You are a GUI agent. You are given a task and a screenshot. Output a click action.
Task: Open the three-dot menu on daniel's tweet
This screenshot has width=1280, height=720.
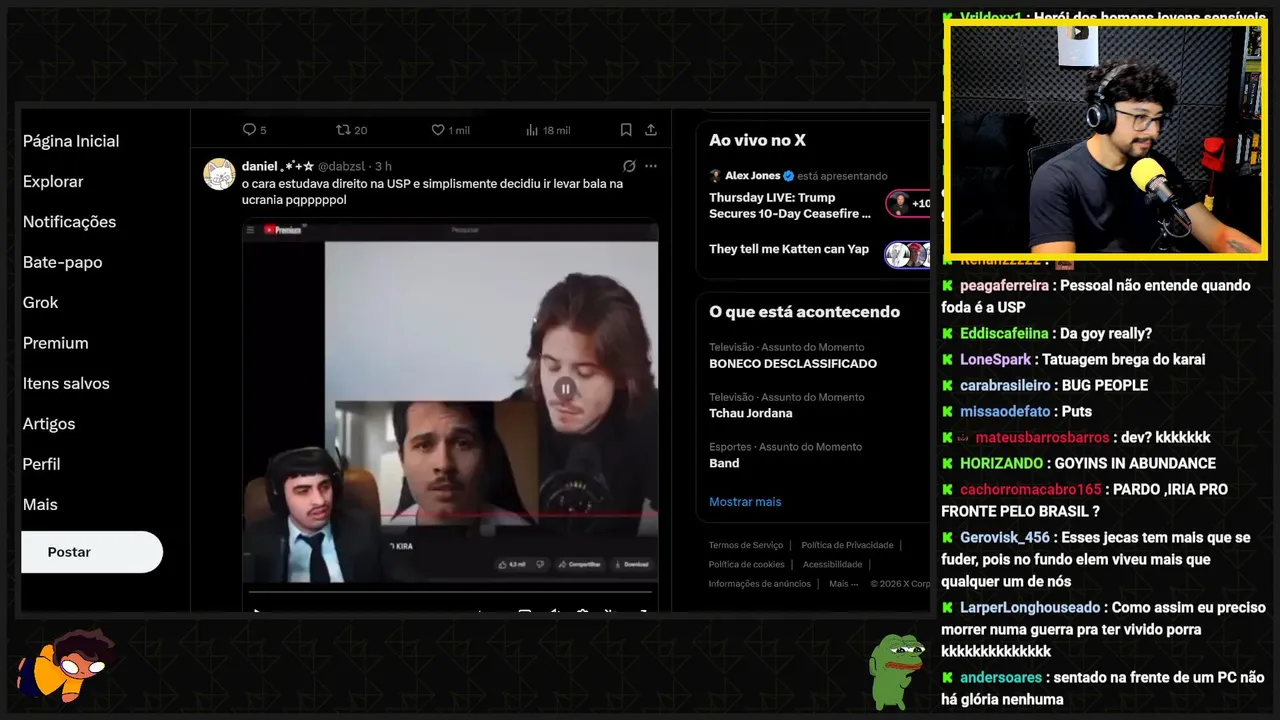pos(651,166)
